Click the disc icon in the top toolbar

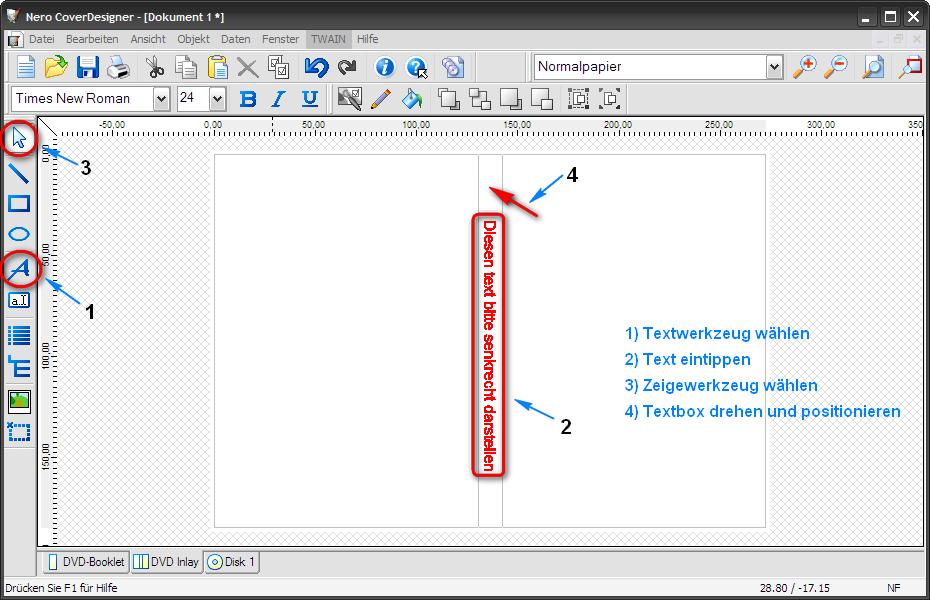tap(453, 67)
